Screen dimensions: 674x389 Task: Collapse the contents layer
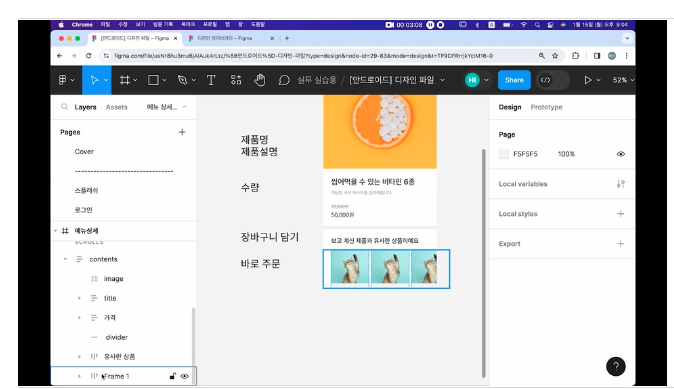tap(65, 259)
